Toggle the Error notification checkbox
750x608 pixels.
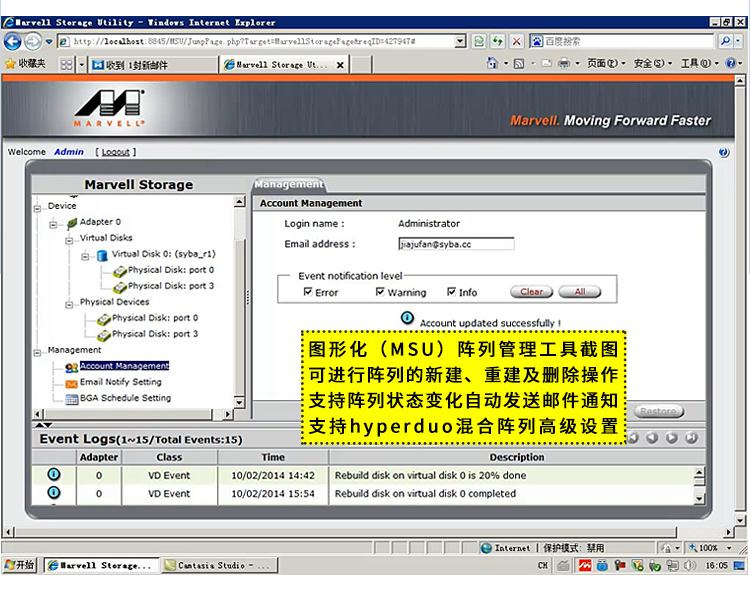point(308,291)
